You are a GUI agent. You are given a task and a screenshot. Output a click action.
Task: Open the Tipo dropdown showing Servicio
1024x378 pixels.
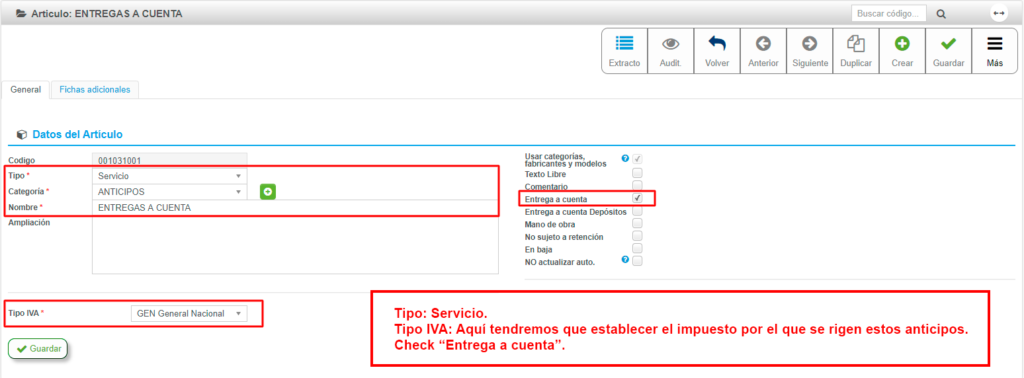170,176
